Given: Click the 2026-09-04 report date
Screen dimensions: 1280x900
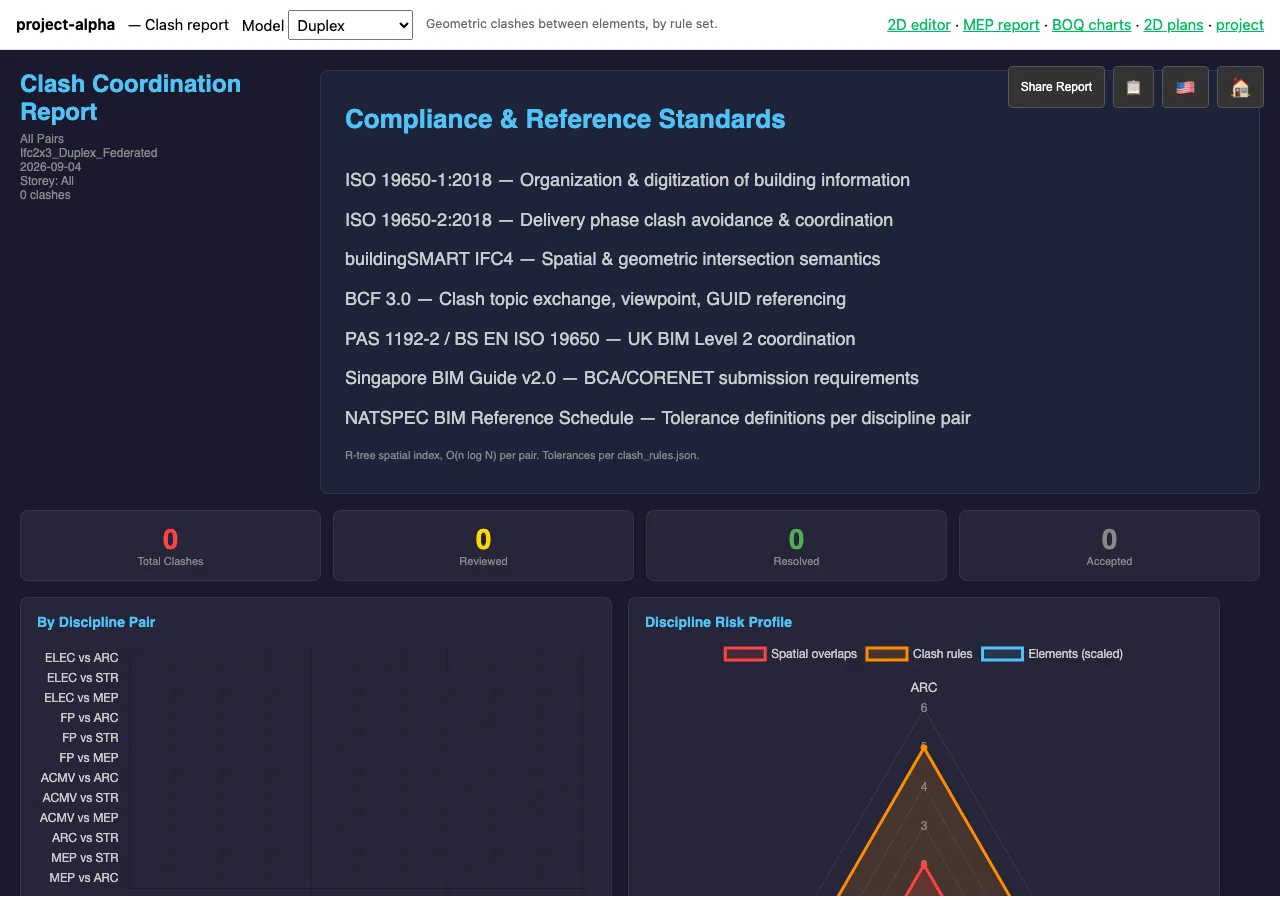Looking at the screenshot, I should coord(49,167).
